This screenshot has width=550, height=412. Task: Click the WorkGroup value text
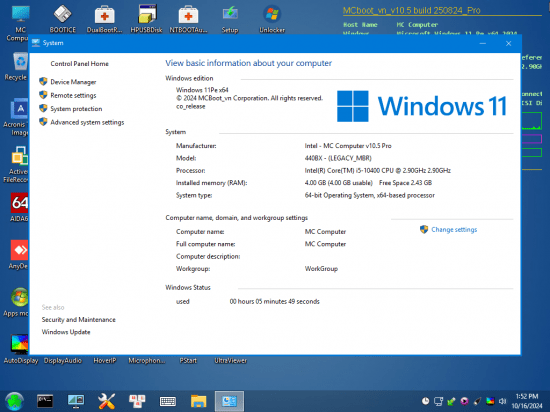point(321,269)
